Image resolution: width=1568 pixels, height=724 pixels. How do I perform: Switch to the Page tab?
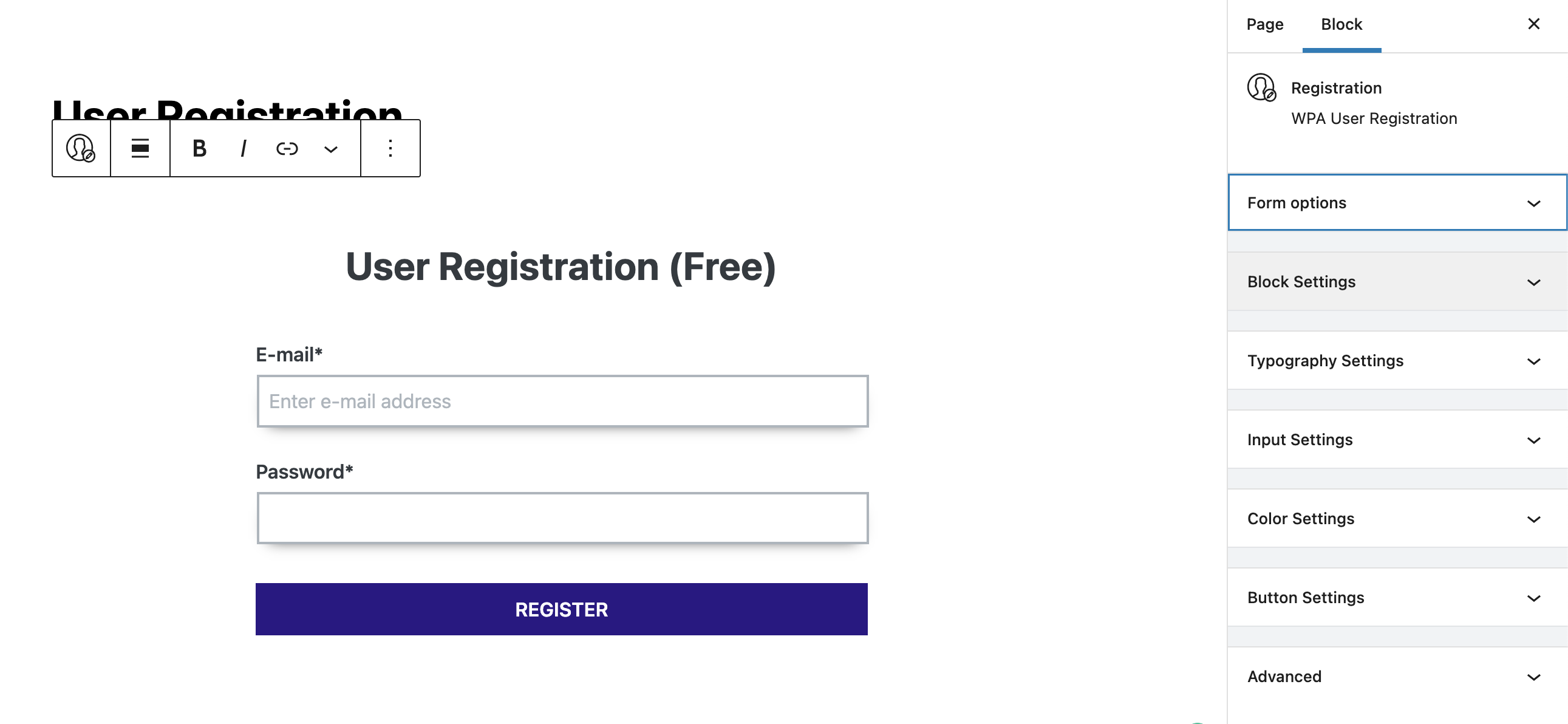pos(1264,24)
